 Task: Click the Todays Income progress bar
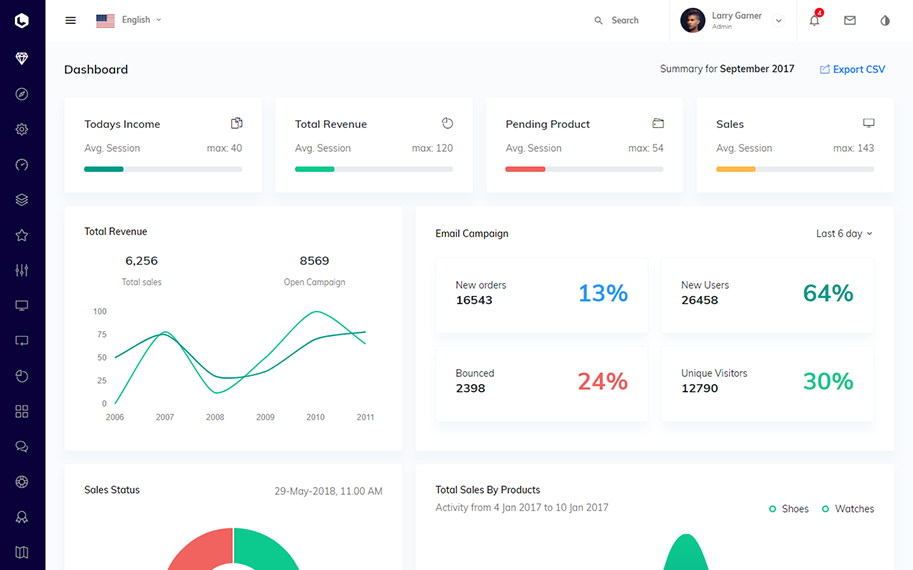163,169
